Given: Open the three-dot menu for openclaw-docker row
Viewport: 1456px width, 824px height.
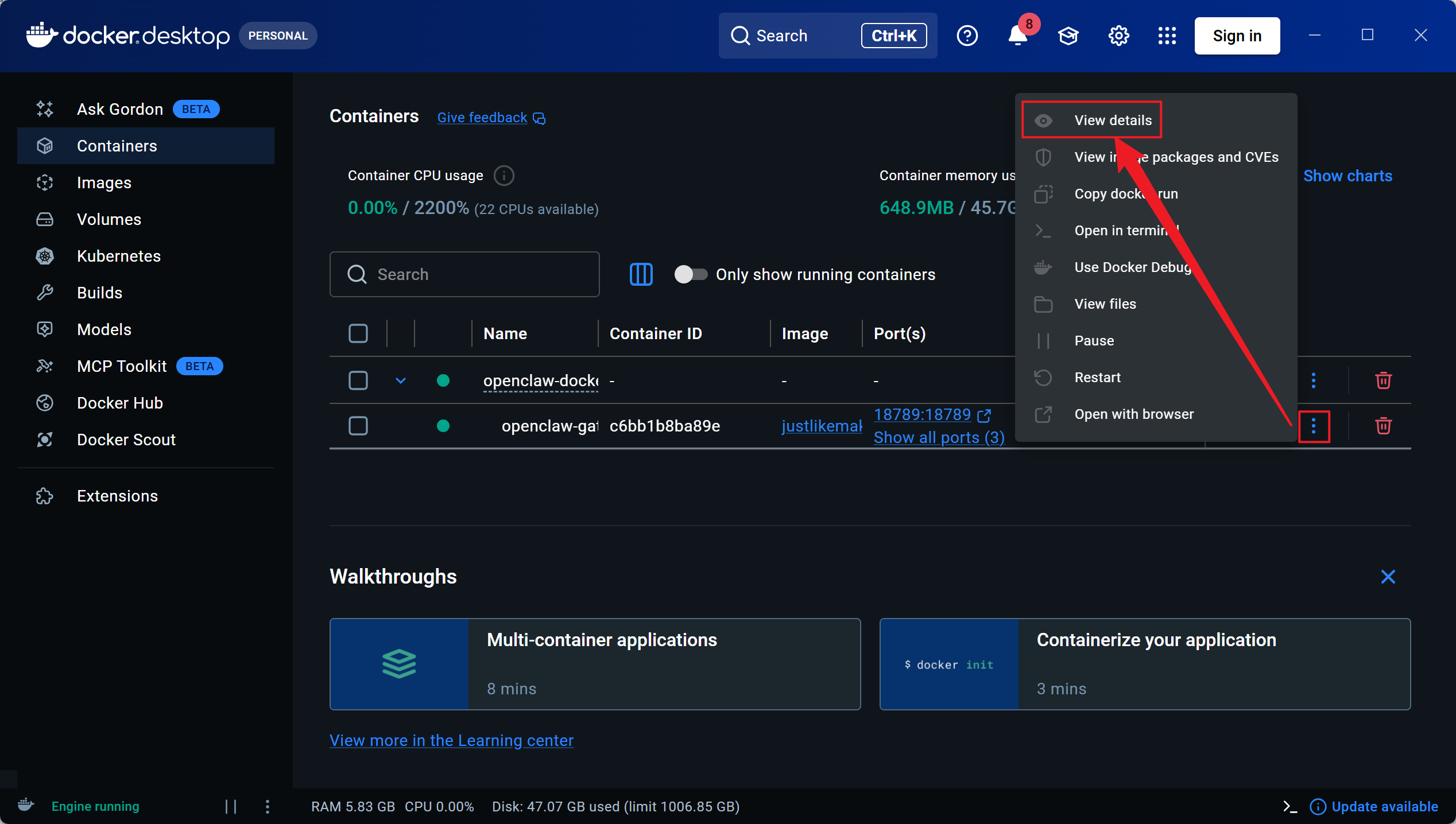Looking at the screenshot, I should [x=1313, y=380].
